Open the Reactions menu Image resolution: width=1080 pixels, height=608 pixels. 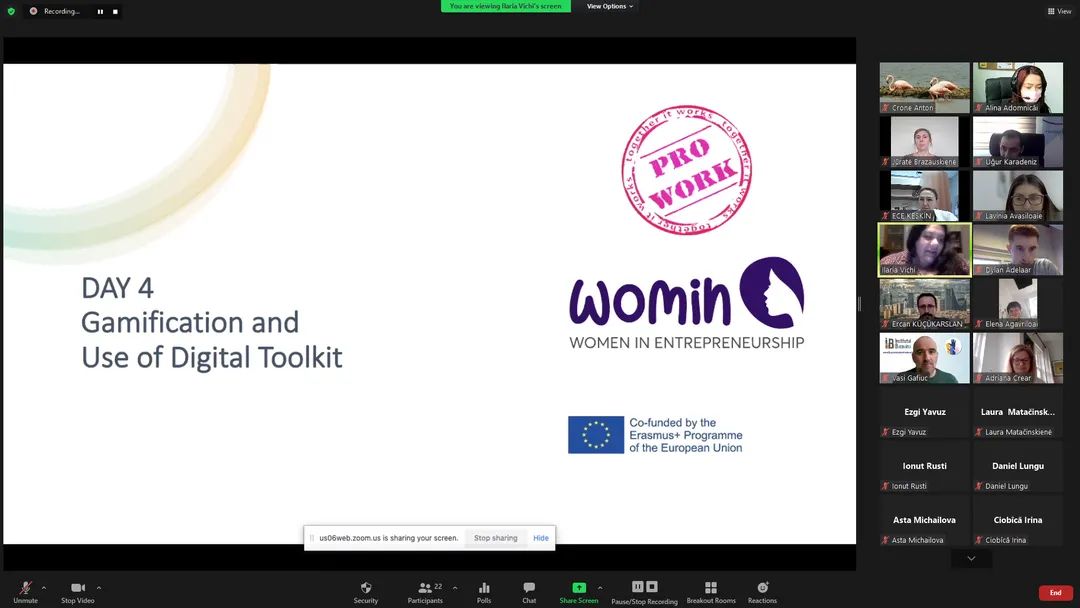[762, 591]
